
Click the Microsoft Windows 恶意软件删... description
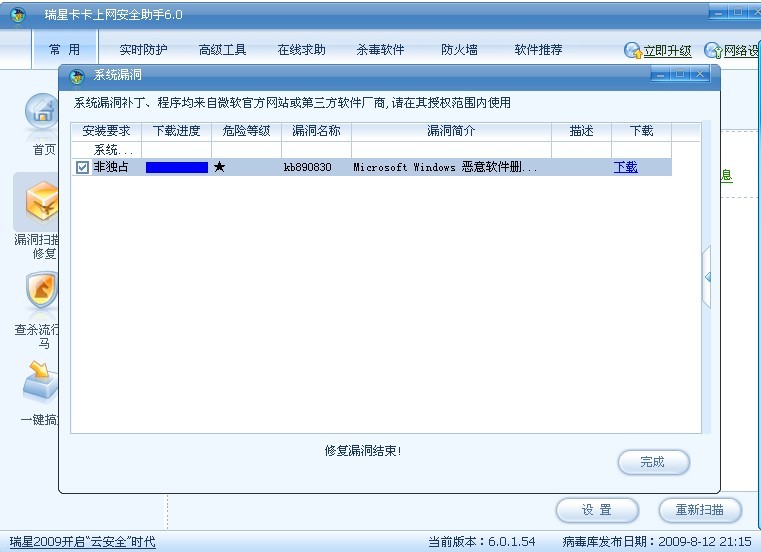click(x=445, y=167)
